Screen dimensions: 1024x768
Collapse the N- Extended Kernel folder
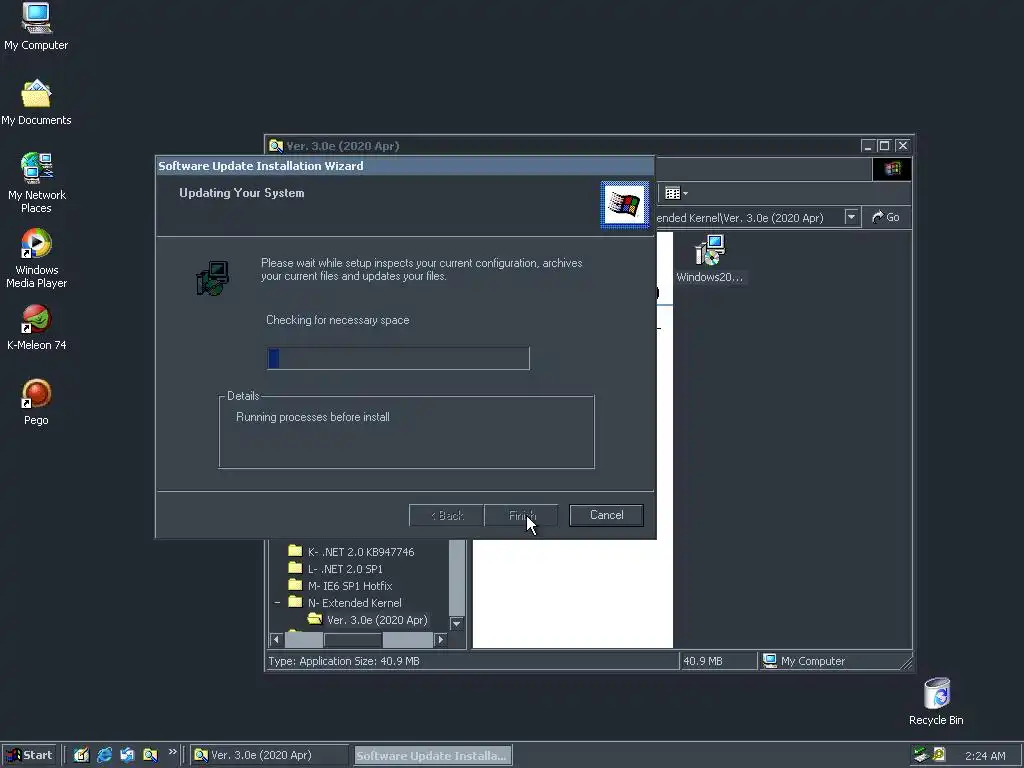(278, 603)
